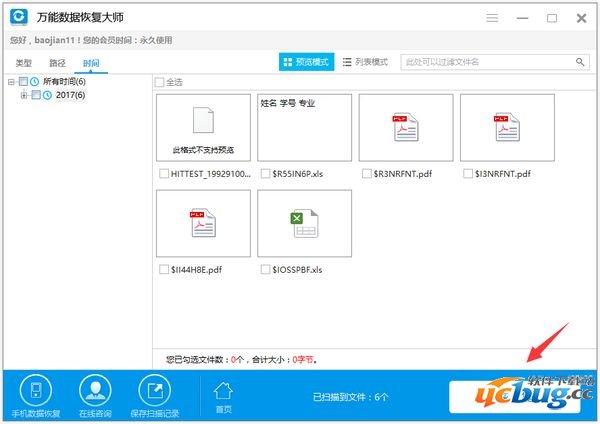This screenshot has width=600, height=424.
Task: Click clock icon beside 所有时间(6)
Action: coord(34,81)
